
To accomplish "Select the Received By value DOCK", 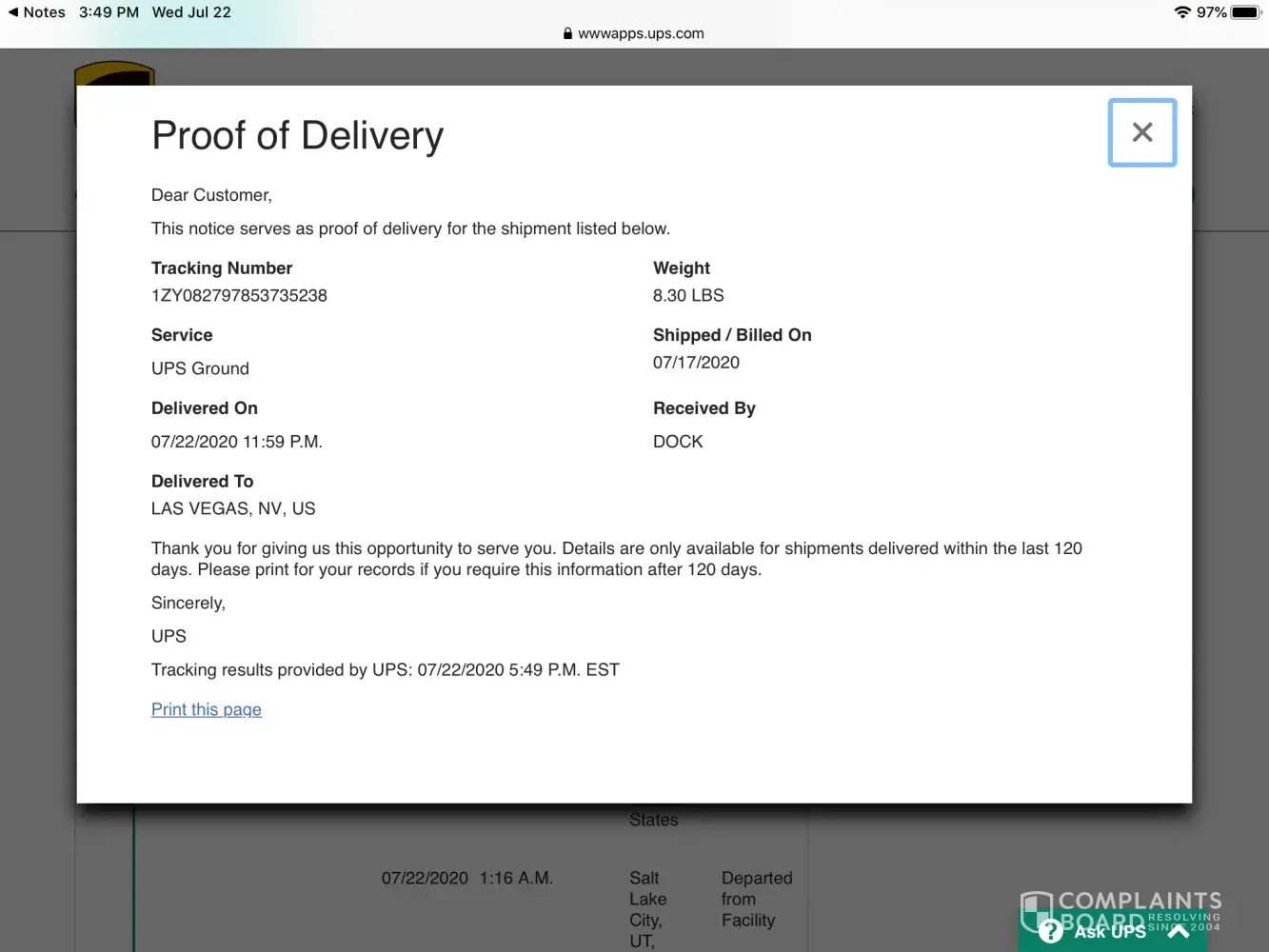I will tap(678, 442).
